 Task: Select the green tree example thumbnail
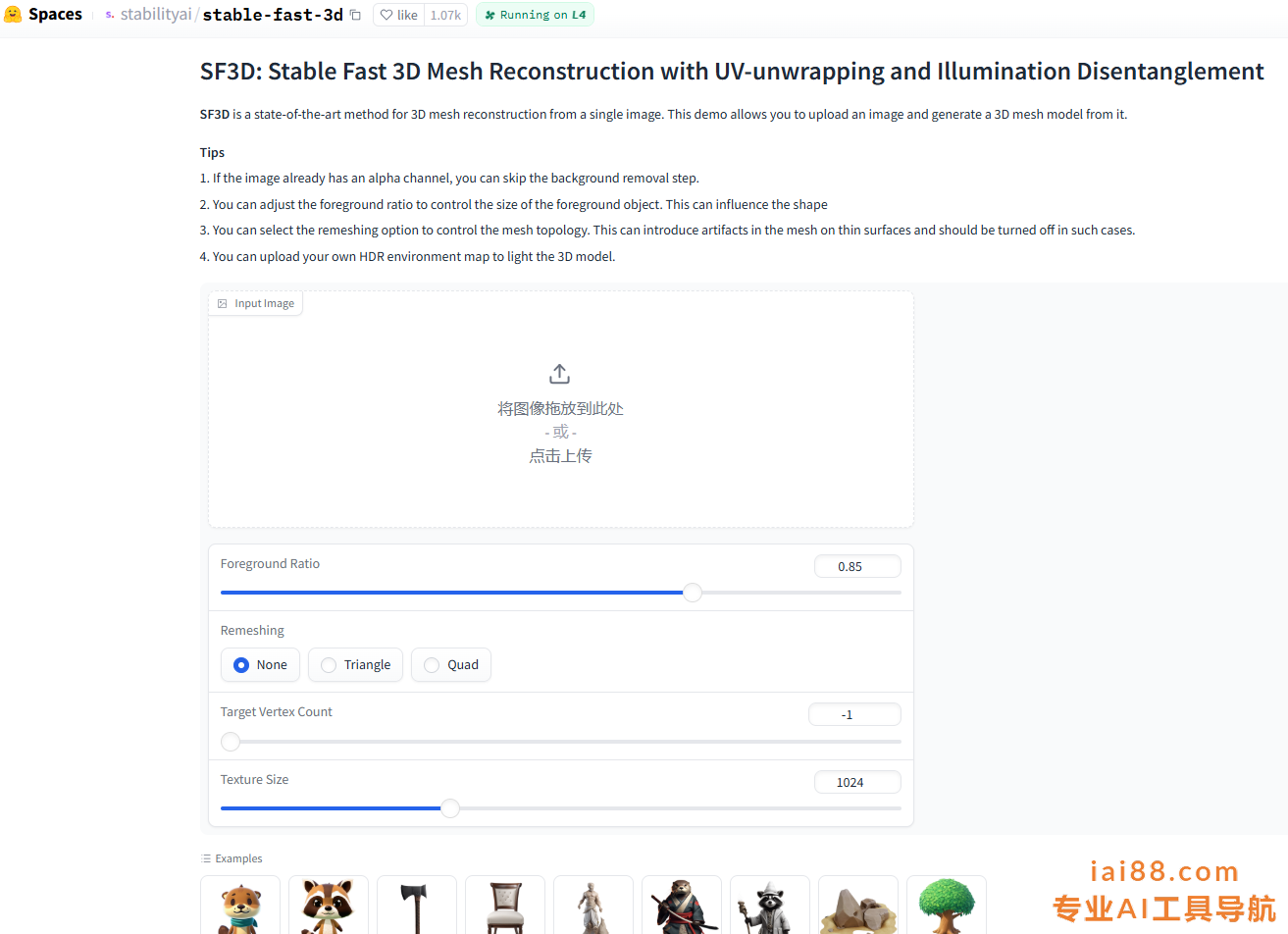click(x=947, y=905)
